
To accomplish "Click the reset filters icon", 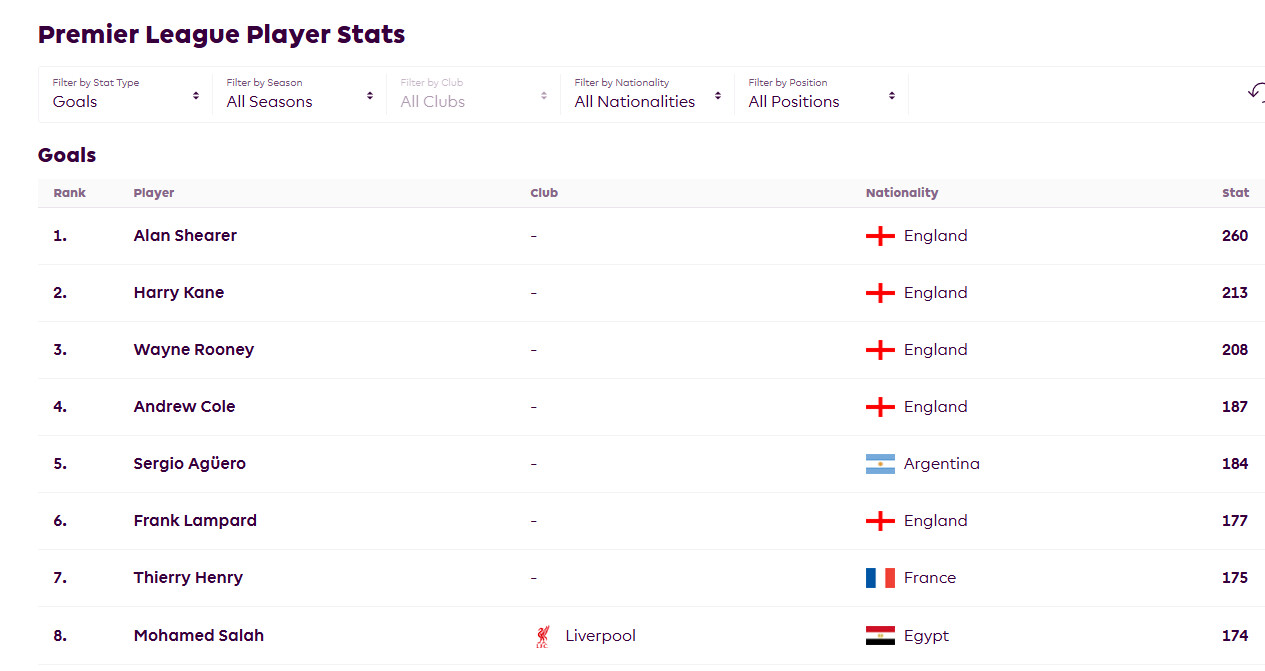I will pos(1256,92).
